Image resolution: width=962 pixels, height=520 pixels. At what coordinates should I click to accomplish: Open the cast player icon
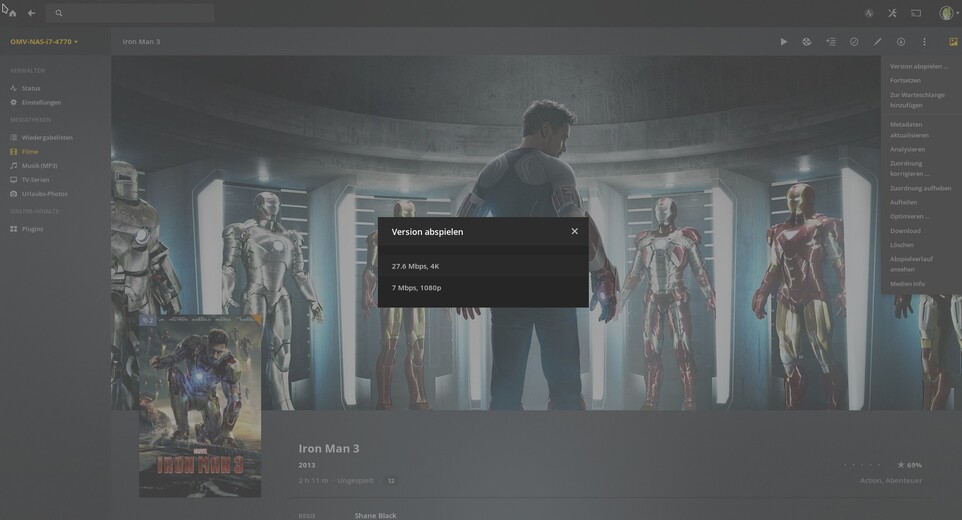click(916, 13)
